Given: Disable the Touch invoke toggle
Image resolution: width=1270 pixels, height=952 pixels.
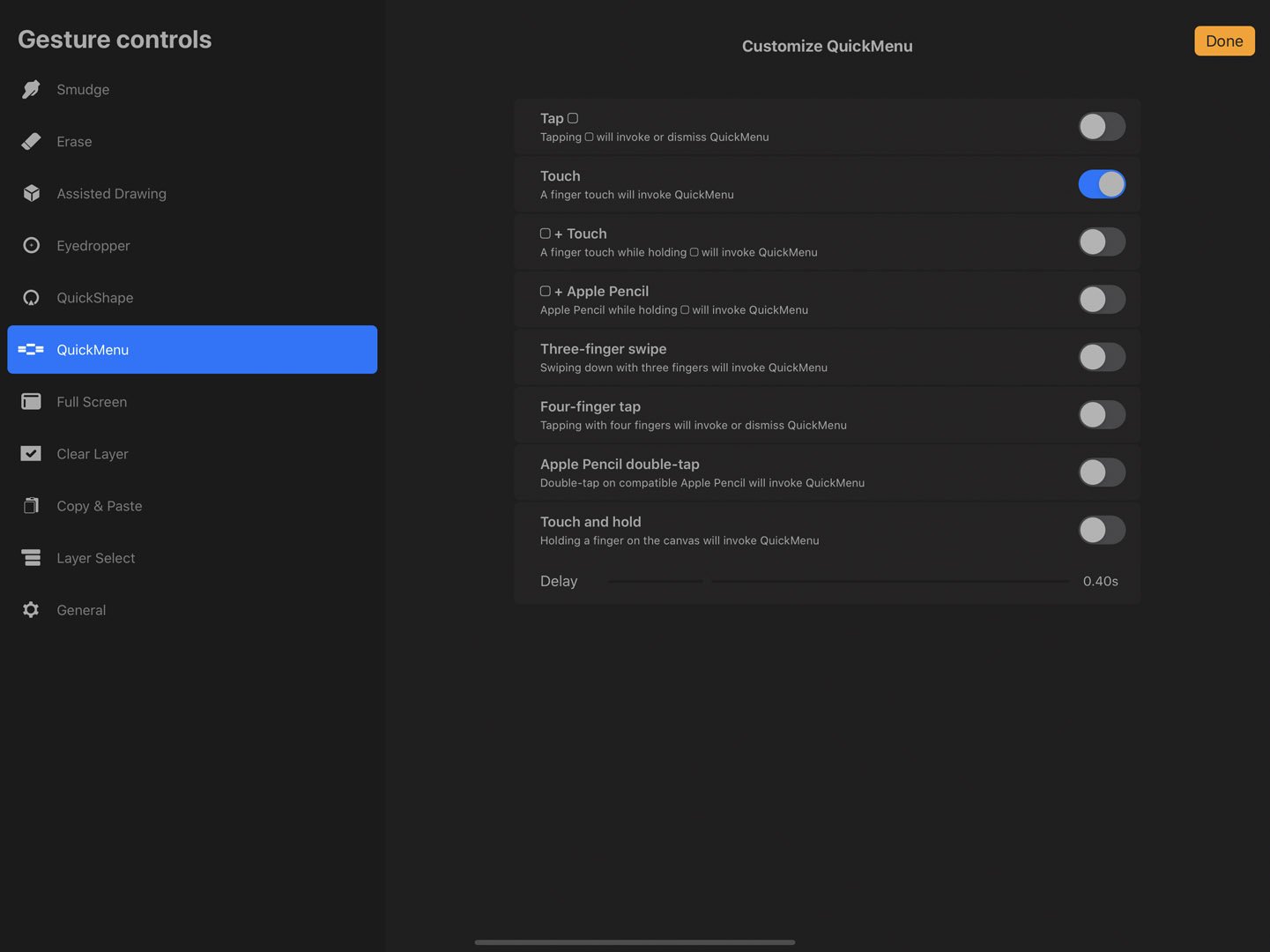Looking at the screenshot, I should click(x=1102, y=183).
